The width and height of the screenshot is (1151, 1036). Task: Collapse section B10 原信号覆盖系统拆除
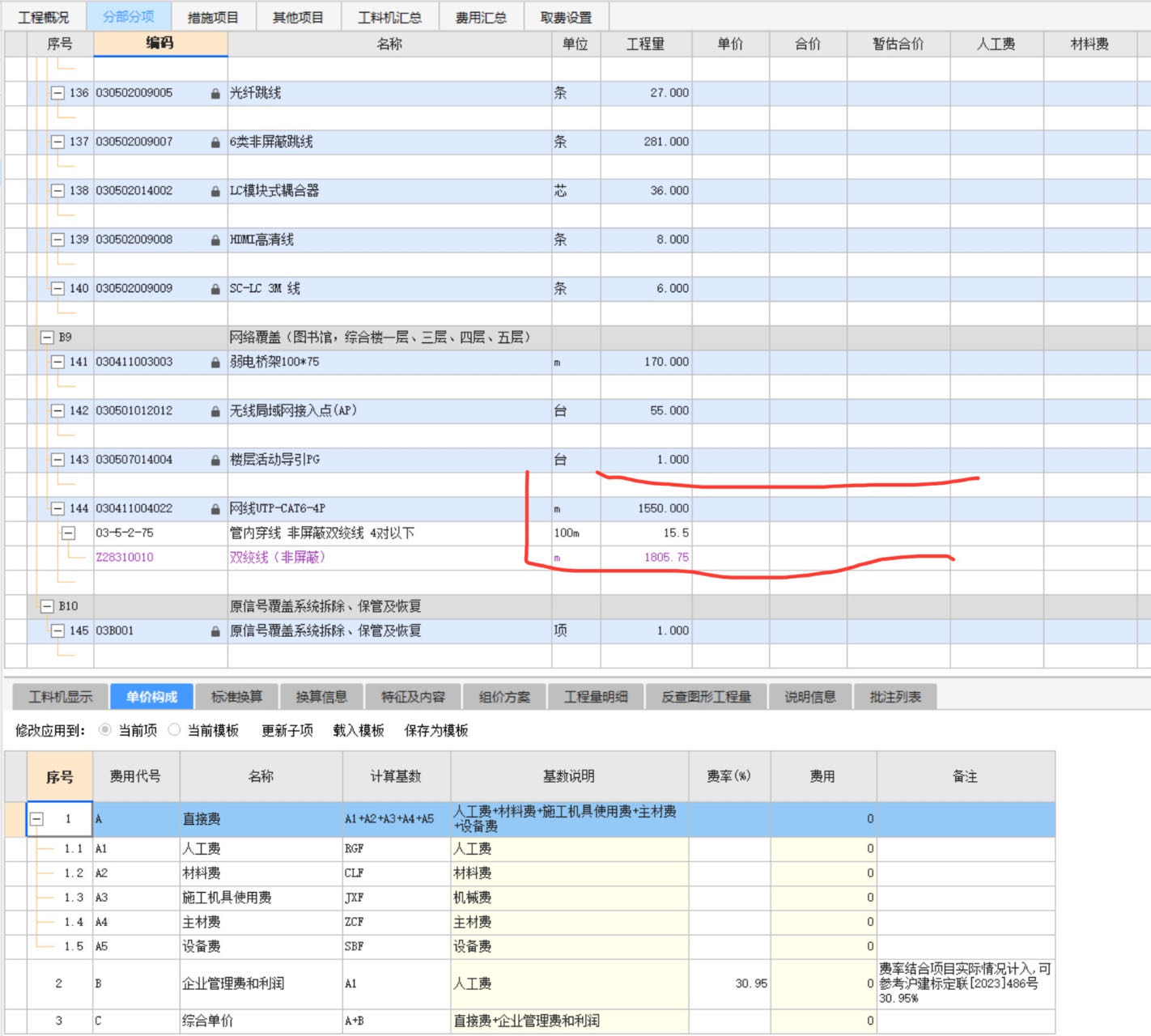(x=47, y=606)
